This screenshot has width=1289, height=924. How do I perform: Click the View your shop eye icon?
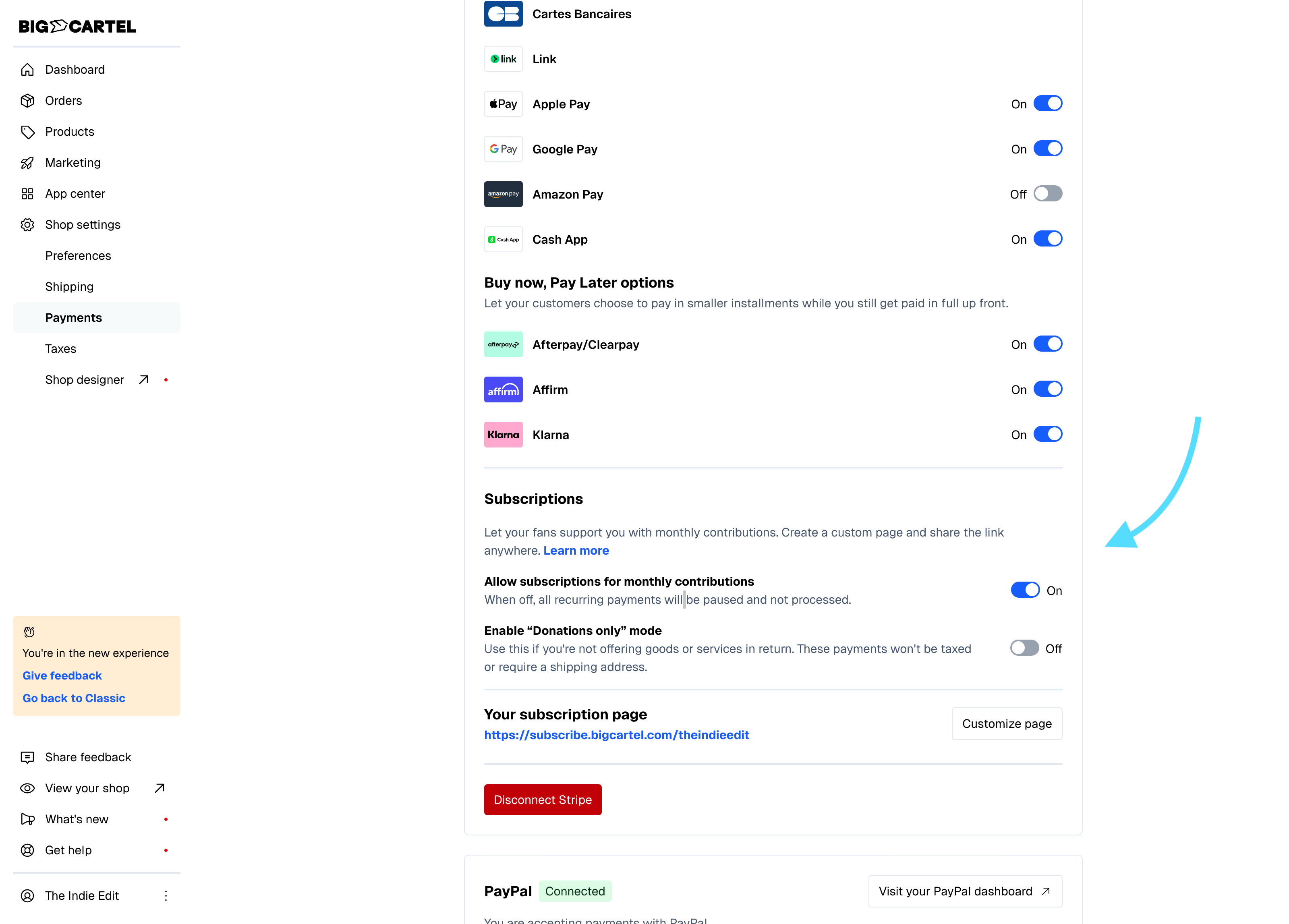click(27, 788)
